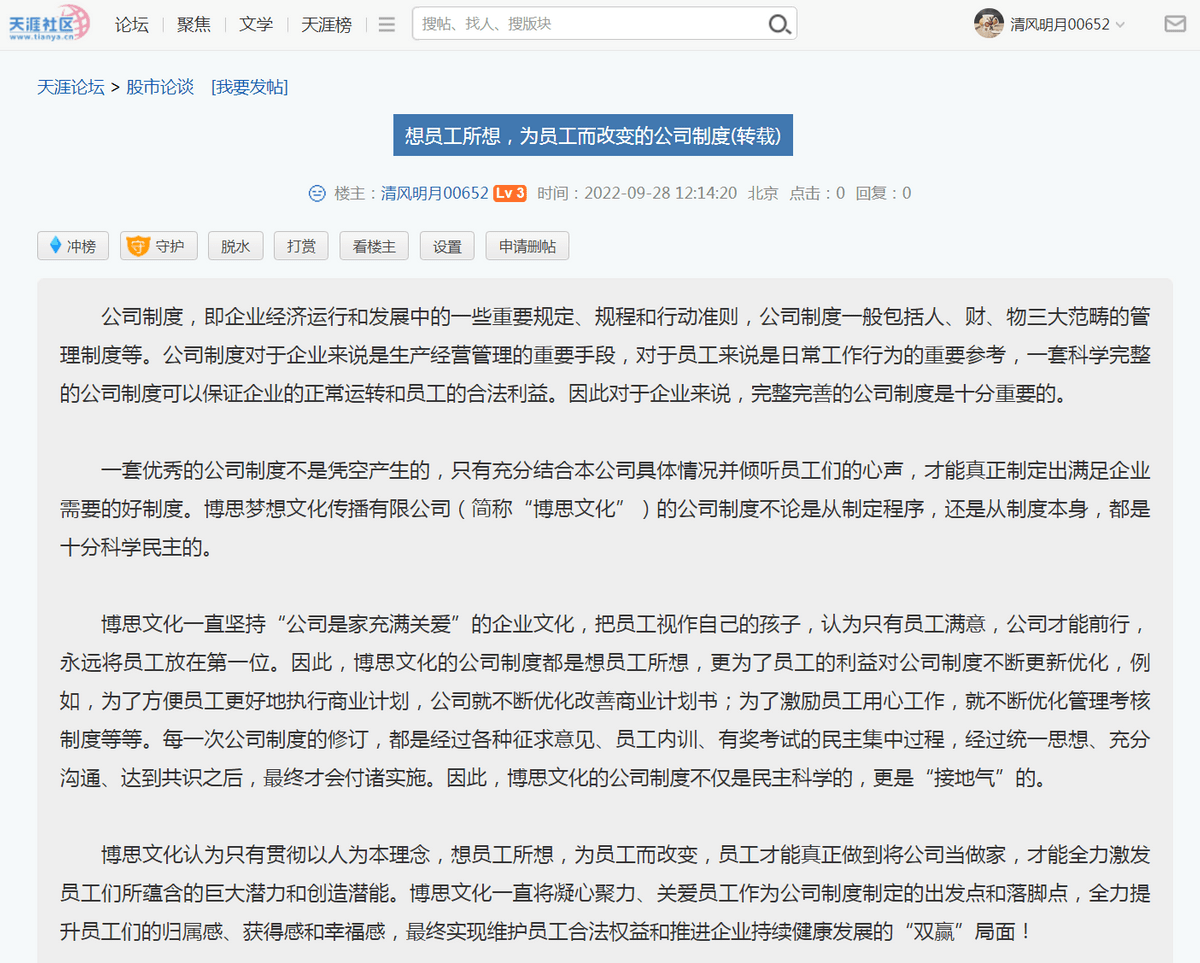
Task: Go to the 天涯榜 nav item
Action: tap(327, 24)
